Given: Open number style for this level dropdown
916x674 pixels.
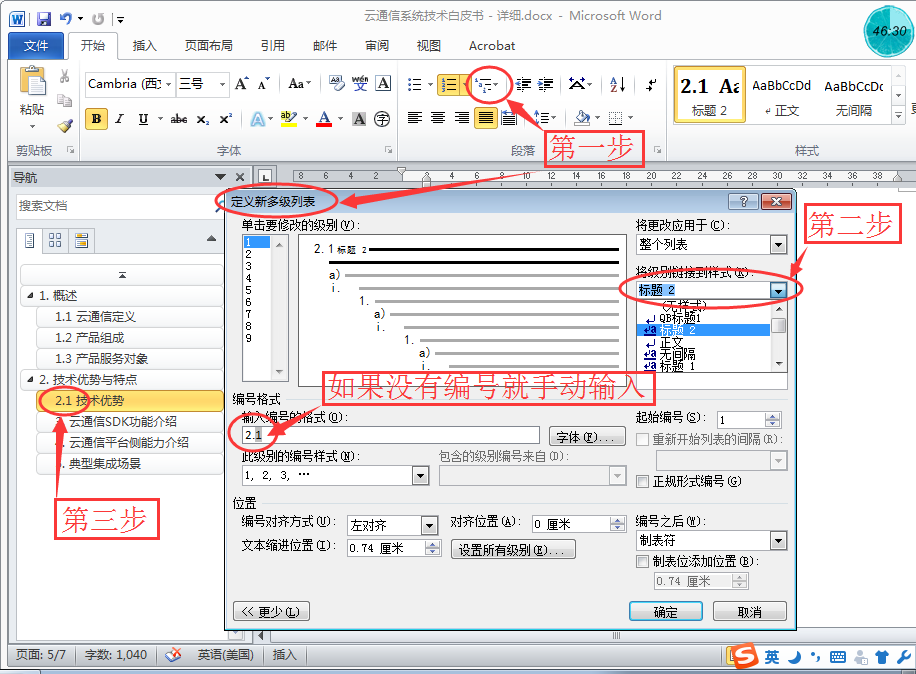Looking at the screenshot, I should point(421,476).
